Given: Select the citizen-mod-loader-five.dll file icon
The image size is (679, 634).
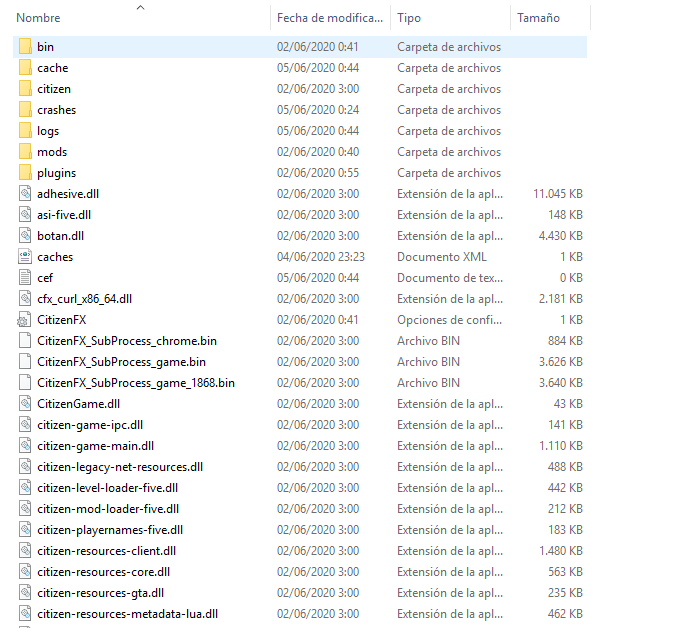Looking at the screenshot, I should tap(25, 509).
